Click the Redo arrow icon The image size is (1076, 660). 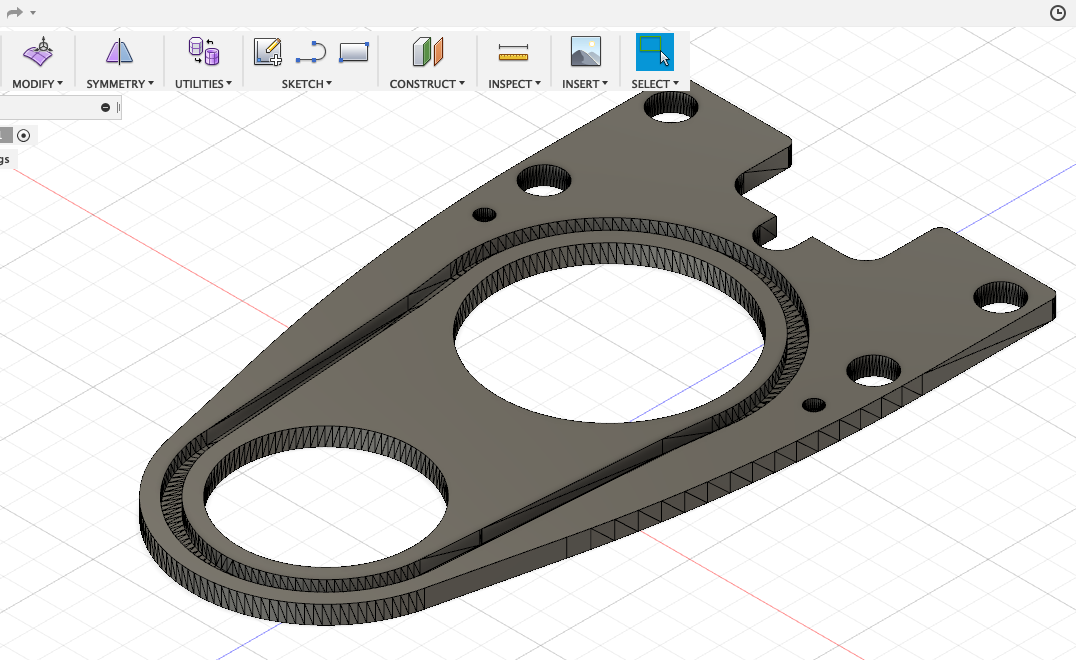pyautogui.click(x=14, y=12)
